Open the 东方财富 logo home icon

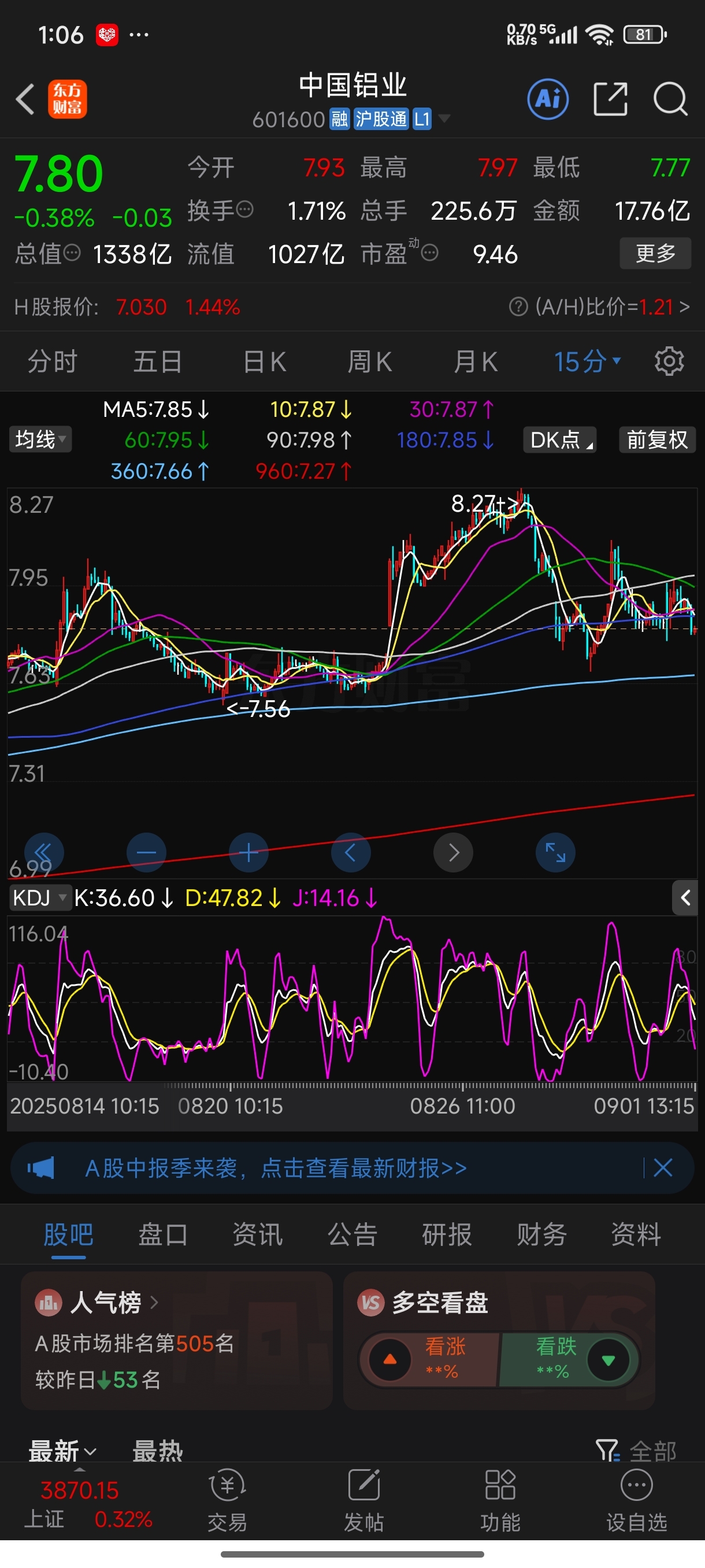point(68,99)
